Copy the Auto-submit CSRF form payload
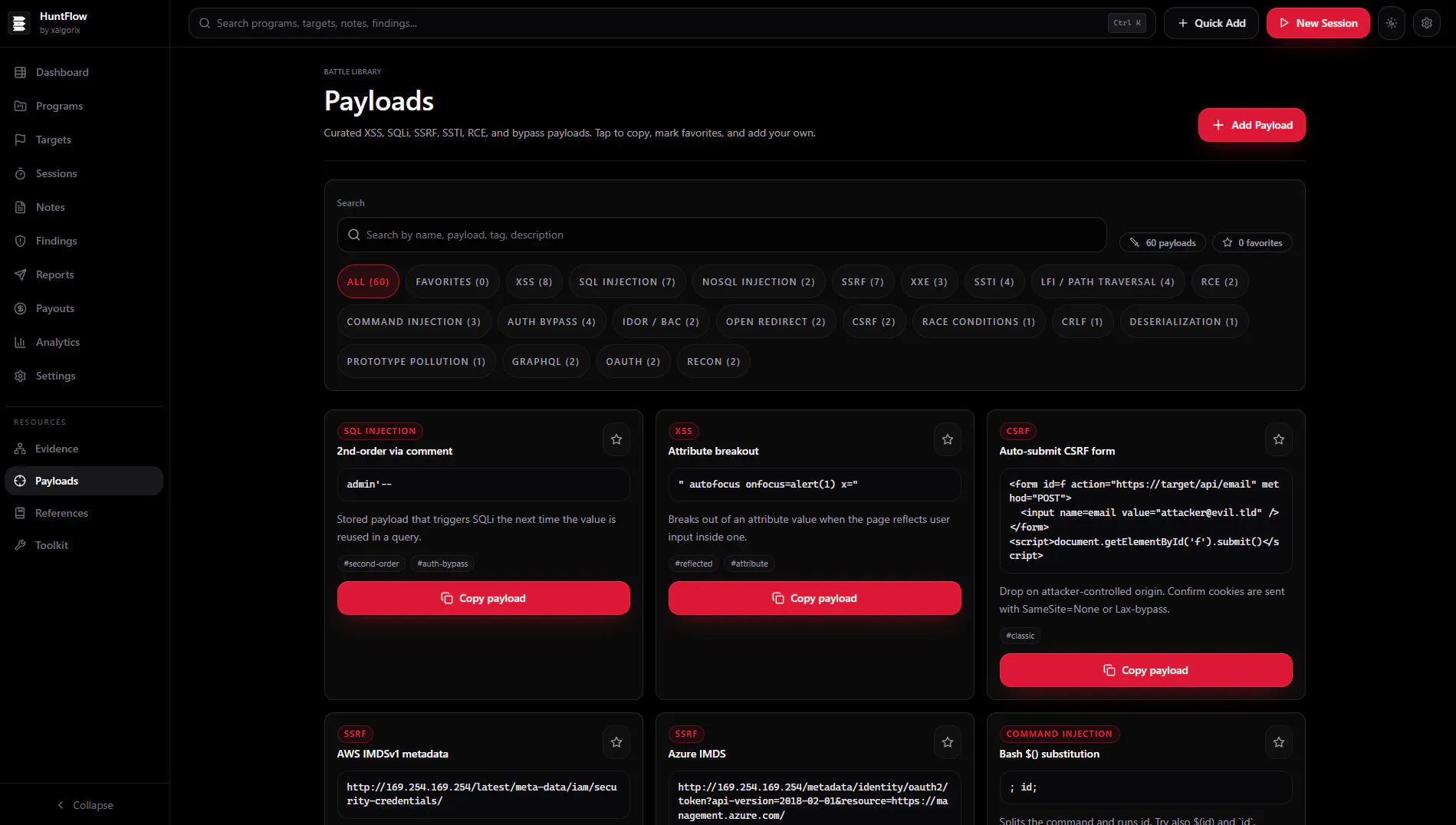This screenshot has height=825, width=1456. tap(1145, 670)
